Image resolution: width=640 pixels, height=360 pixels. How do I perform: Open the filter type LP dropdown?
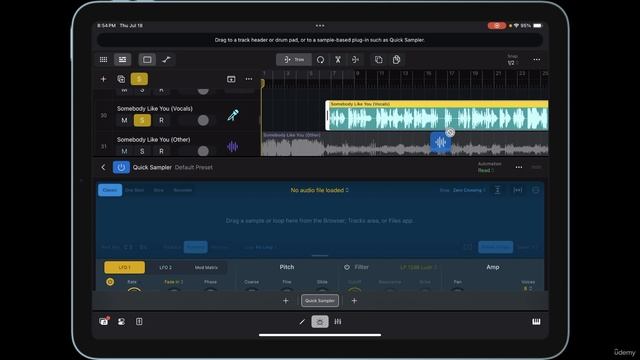tap(419, 267)
